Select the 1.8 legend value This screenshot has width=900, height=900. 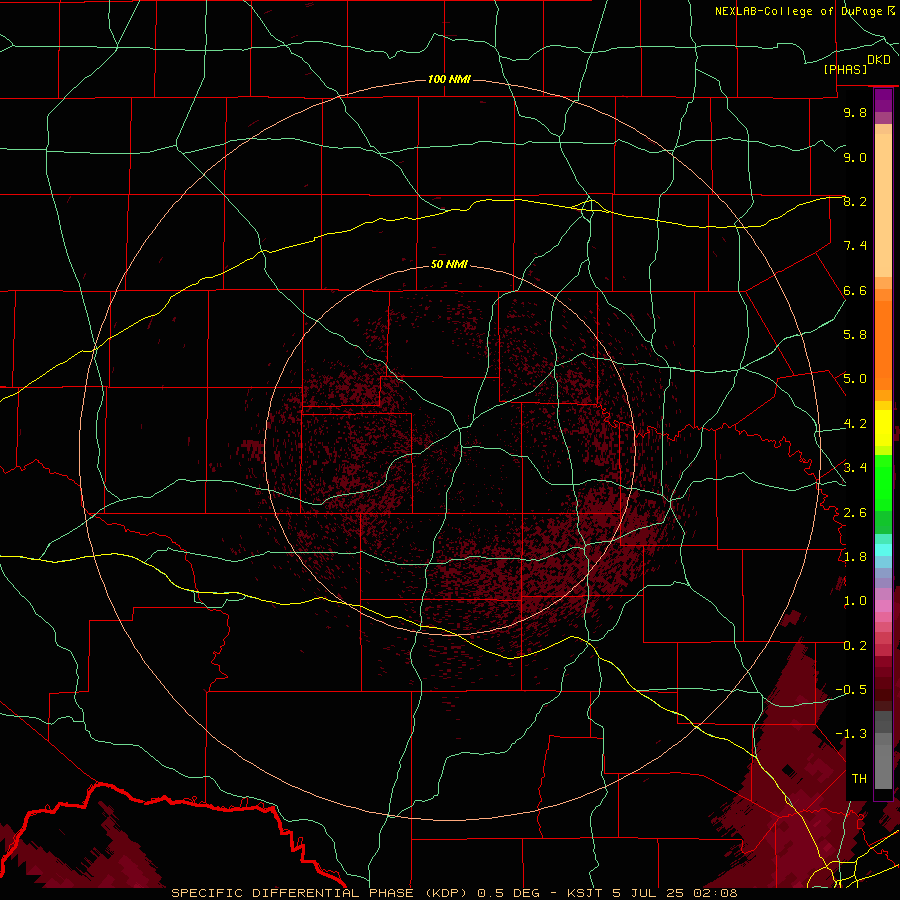(x=855, y=557)
